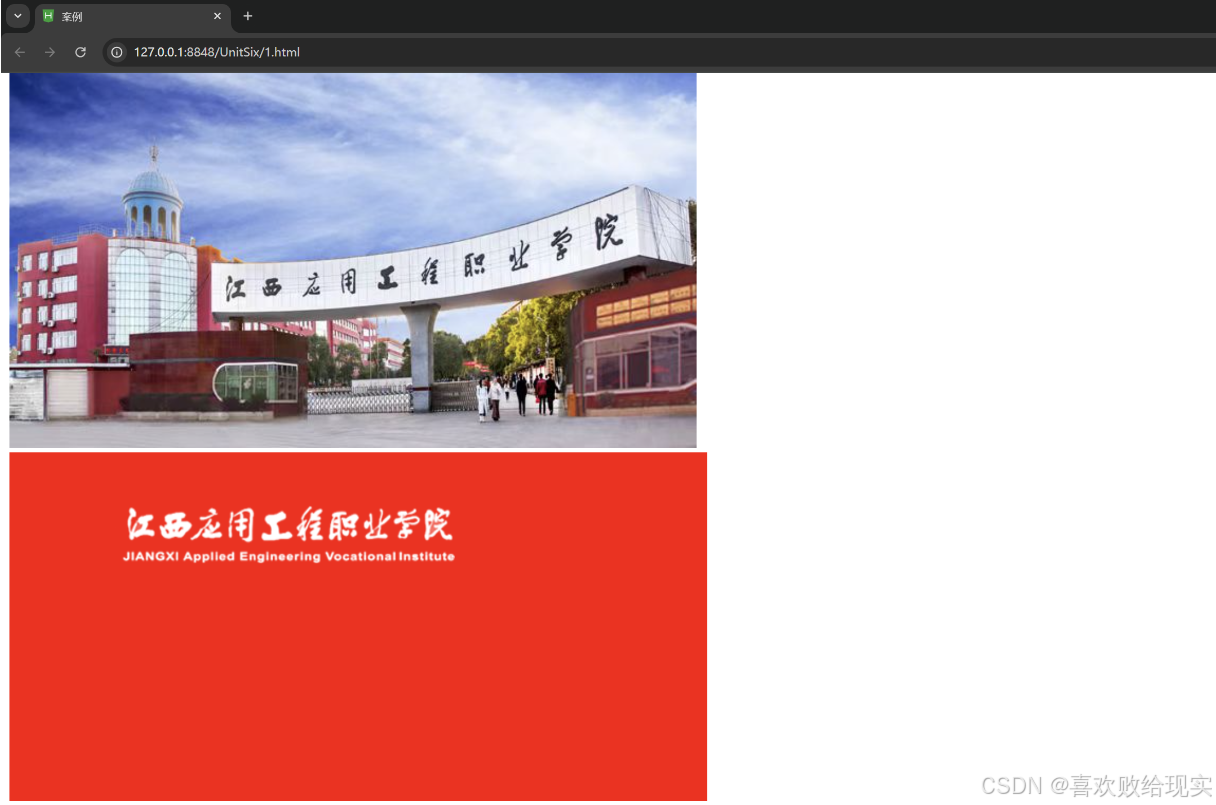View site information icon in address bar
The image size is (1216, 805).
pyautogui.click(x=117, y=52)
